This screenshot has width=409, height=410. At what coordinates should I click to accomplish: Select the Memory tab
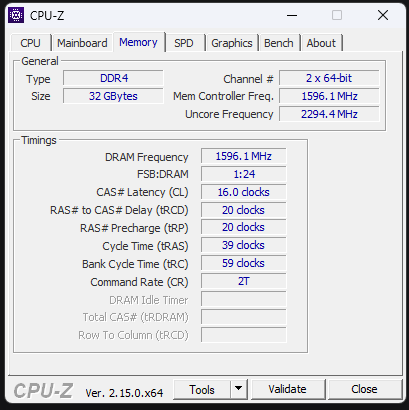click(138, 42)
